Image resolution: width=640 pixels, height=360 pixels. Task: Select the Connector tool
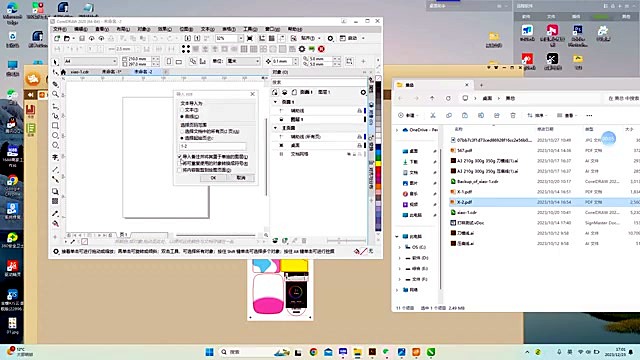(x=56, y=180)
